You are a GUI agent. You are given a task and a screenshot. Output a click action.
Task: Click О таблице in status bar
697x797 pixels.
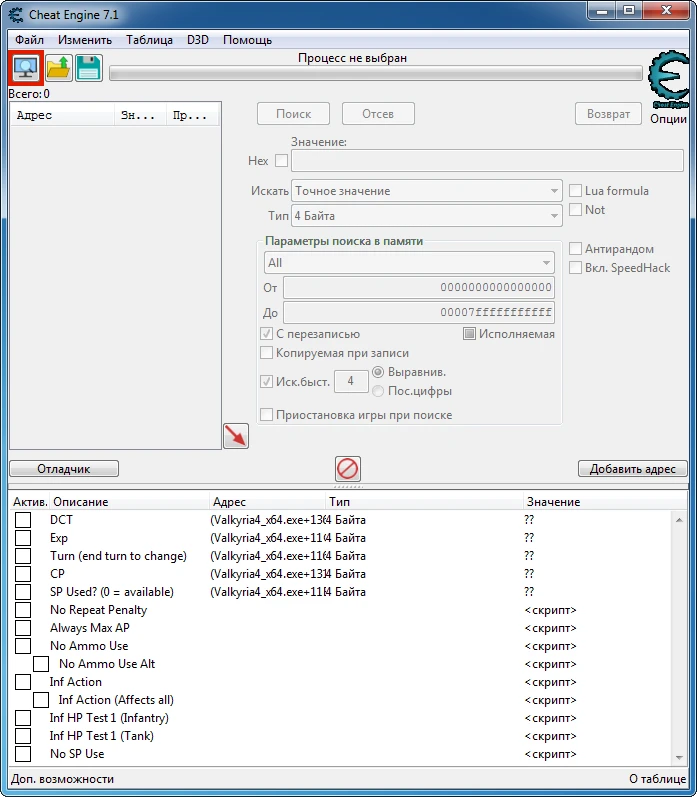point(657,779)
